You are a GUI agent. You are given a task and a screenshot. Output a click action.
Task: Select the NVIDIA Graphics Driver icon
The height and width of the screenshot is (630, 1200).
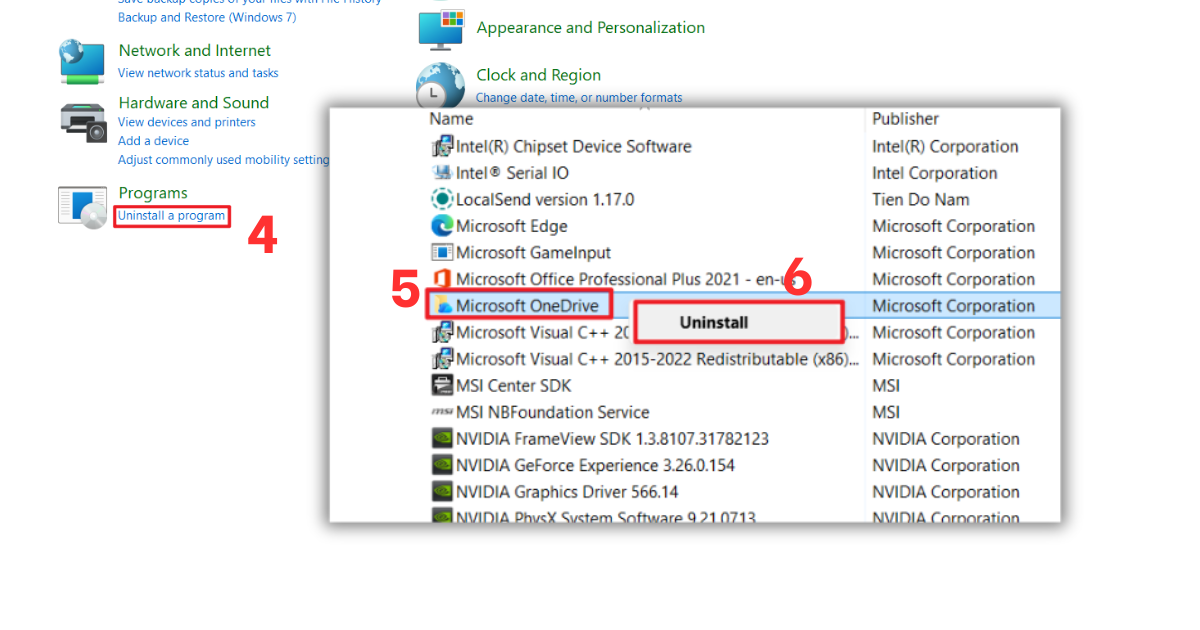point(442,491)
